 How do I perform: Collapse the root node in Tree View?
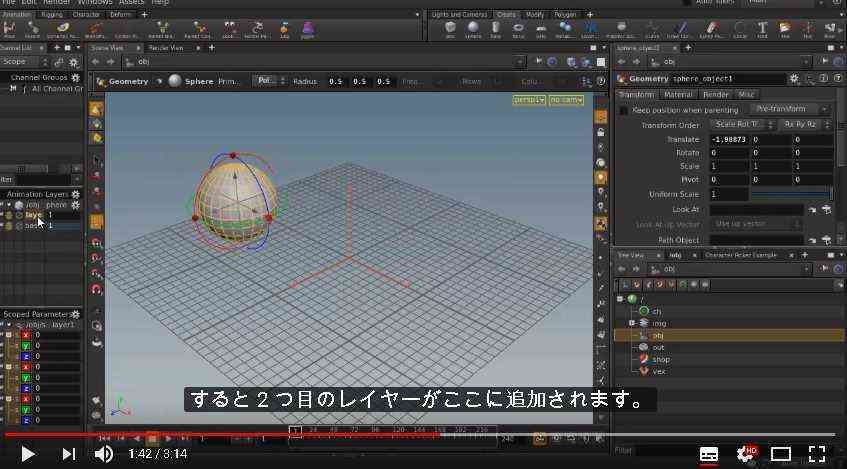[620, 299]
